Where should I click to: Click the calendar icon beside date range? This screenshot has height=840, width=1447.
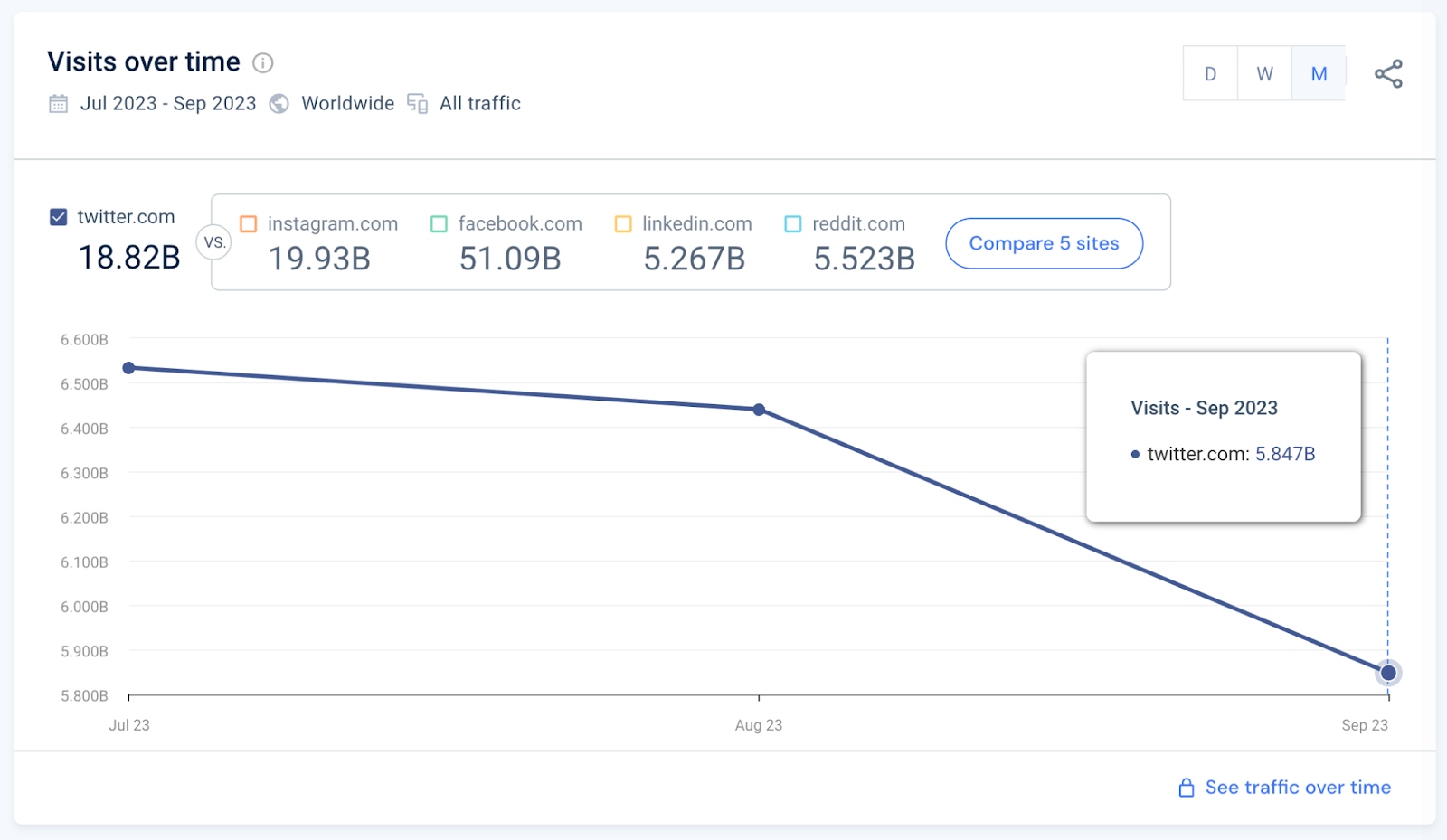[x=58, y=104]
